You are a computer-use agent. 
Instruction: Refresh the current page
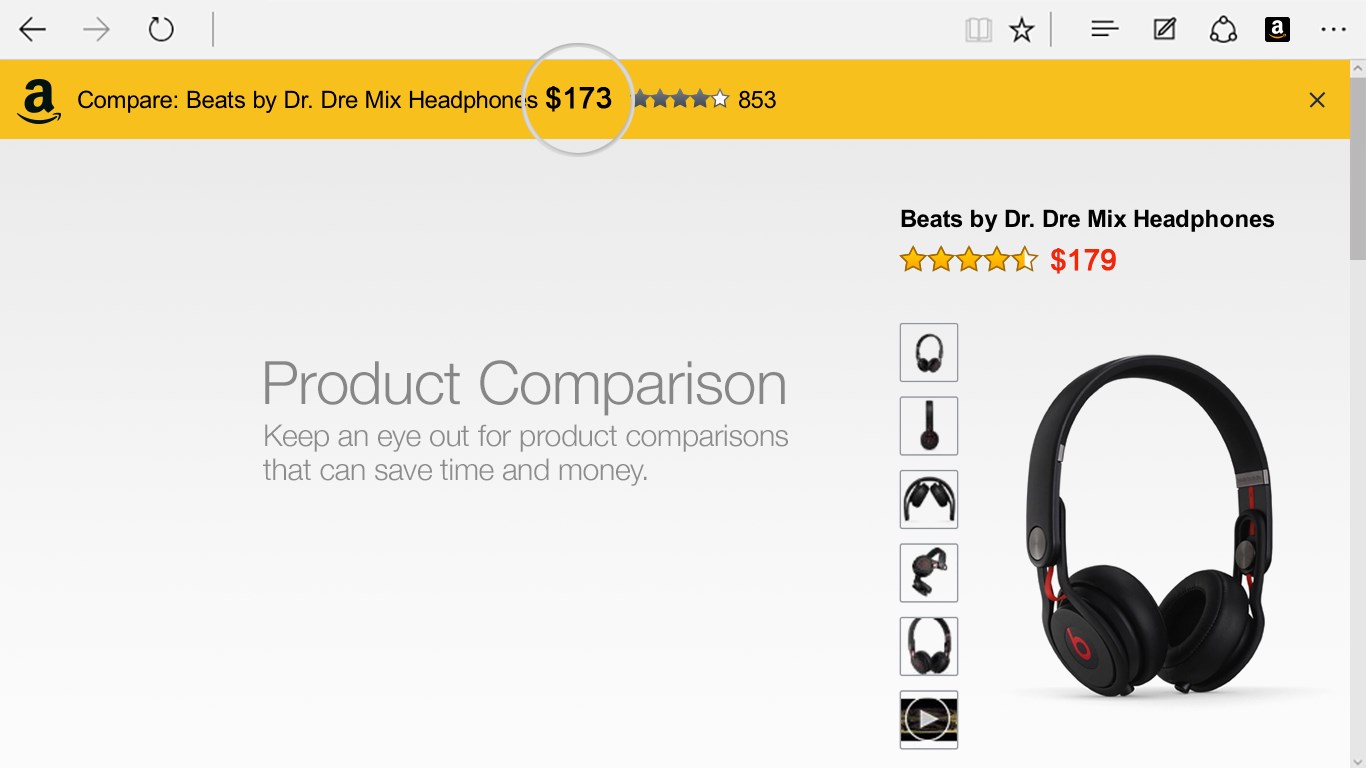pos(161,30)
